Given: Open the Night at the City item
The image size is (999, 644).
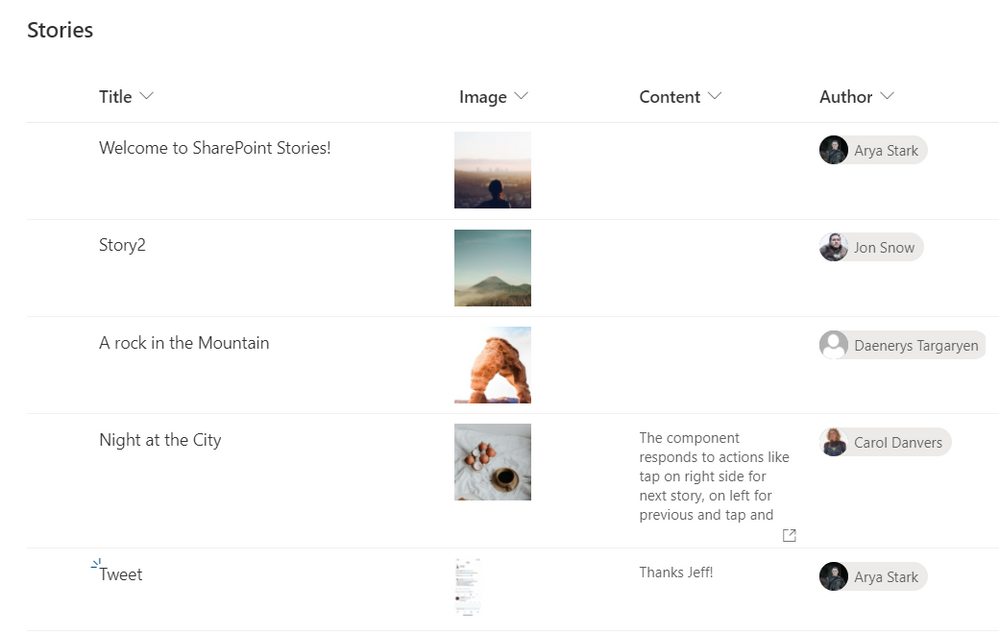Looking at the screenshot, I should pos(160,440).
